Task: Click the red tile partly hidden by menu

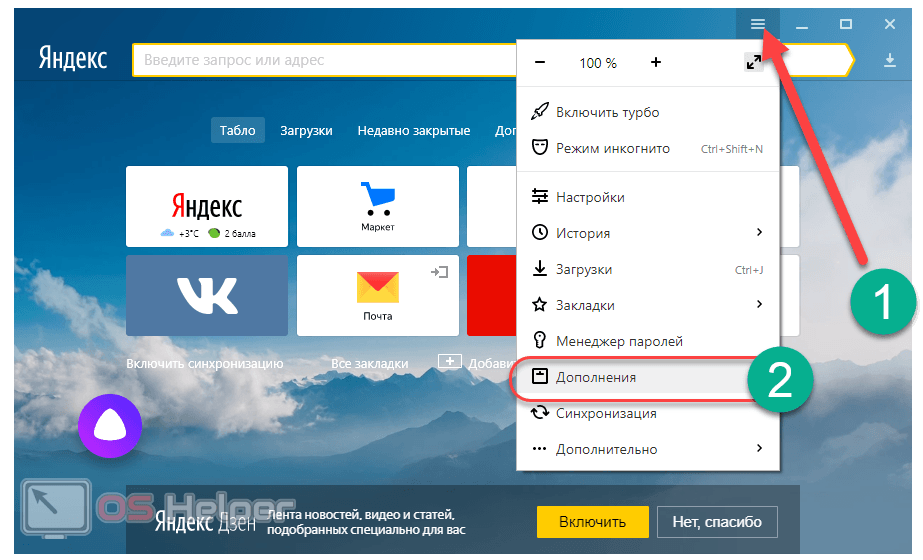Action: (492, 295)
